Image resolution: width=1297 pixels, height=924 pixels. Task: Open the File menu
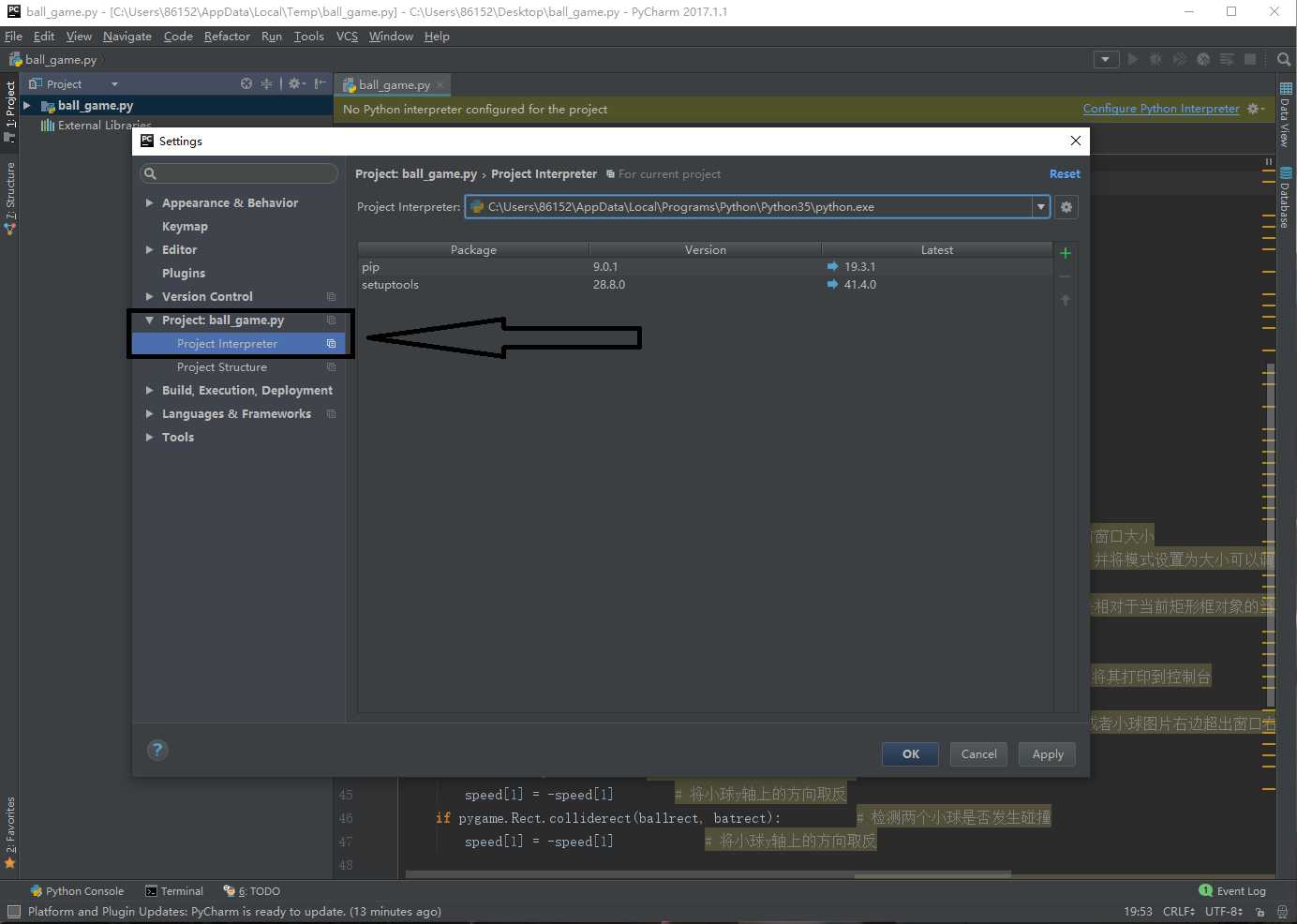coord(13,37)
